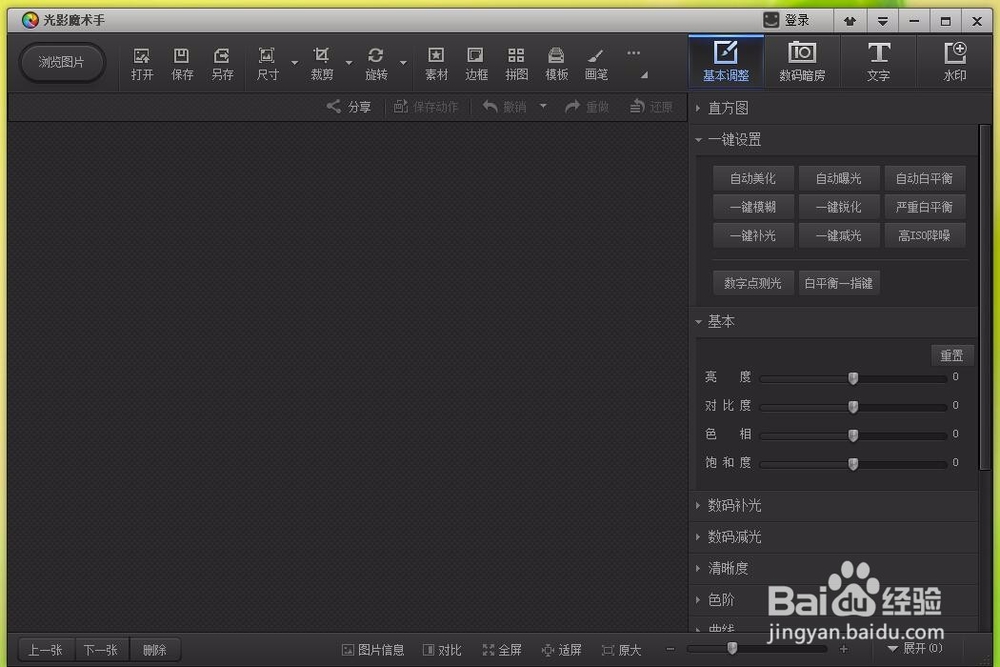This screenshot has width=1000, height=667.
Task: Apply 一键模糊 one-click blur
Action: tap(753, 207)
